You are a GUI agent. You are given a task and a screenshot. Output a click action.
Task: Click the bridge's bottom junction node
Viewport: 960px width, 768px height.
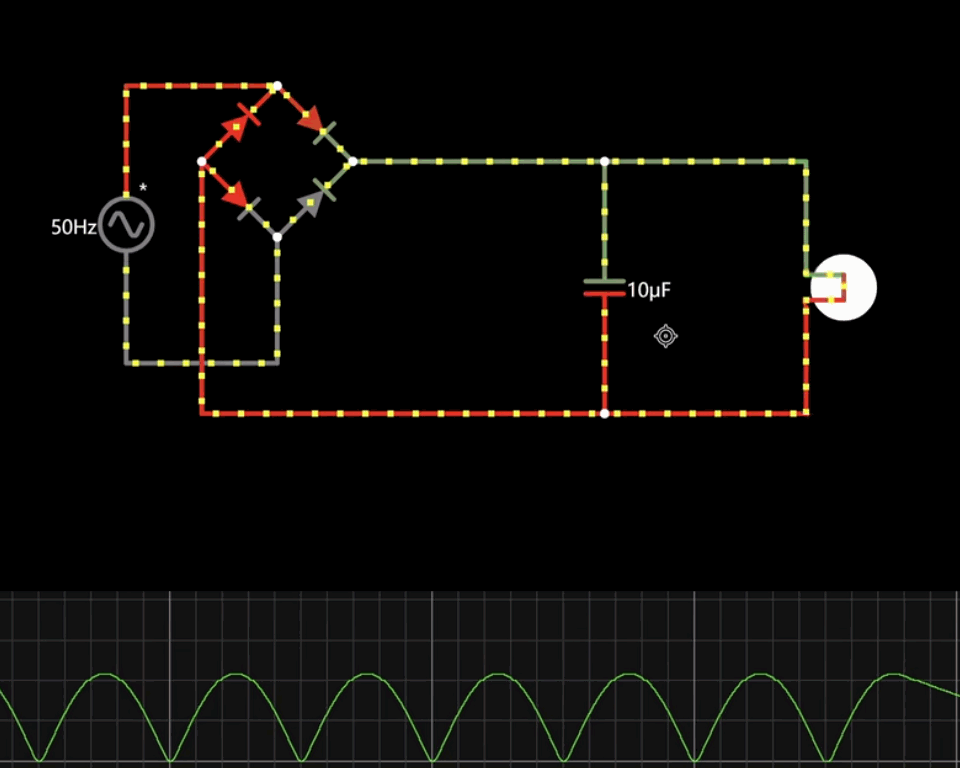pos(277,237)
